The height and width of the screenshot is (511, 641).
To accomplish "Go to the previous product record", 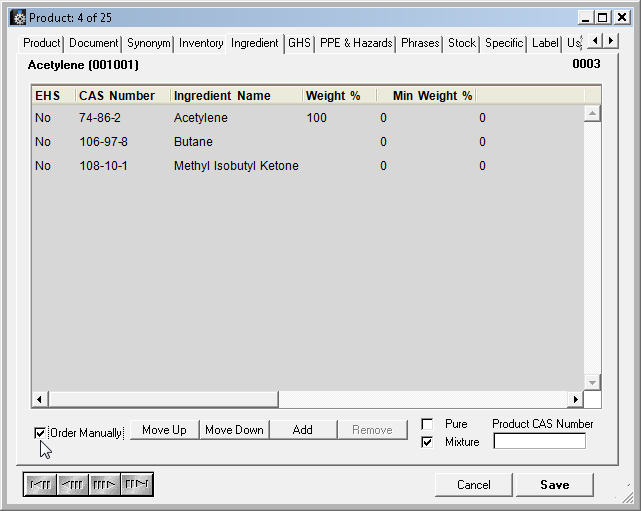I will click(72, 485).
